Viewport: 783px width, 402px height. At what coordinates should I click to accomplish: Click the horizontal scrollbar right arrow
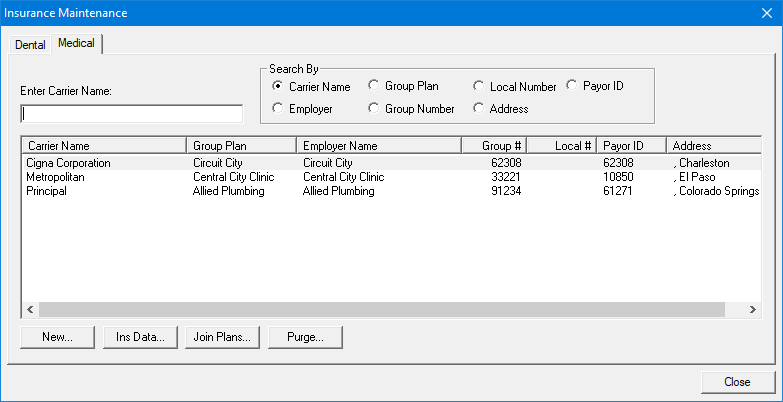[x=753, y=310]
